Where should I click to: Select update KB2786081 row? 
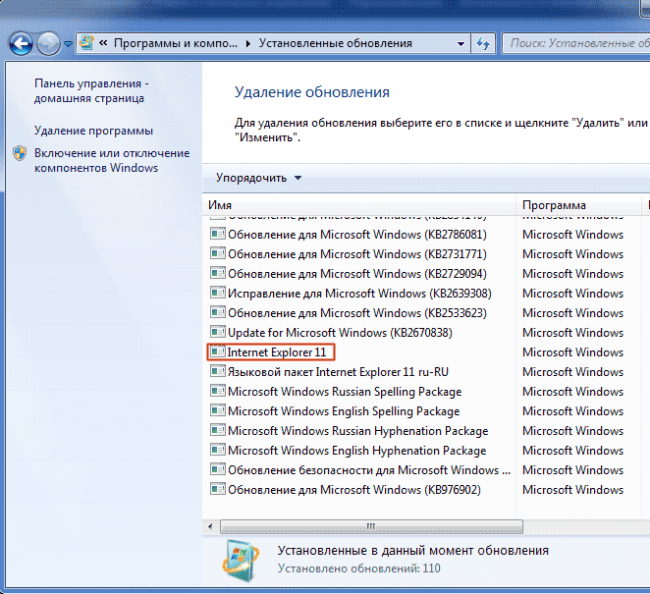(348, 235)
